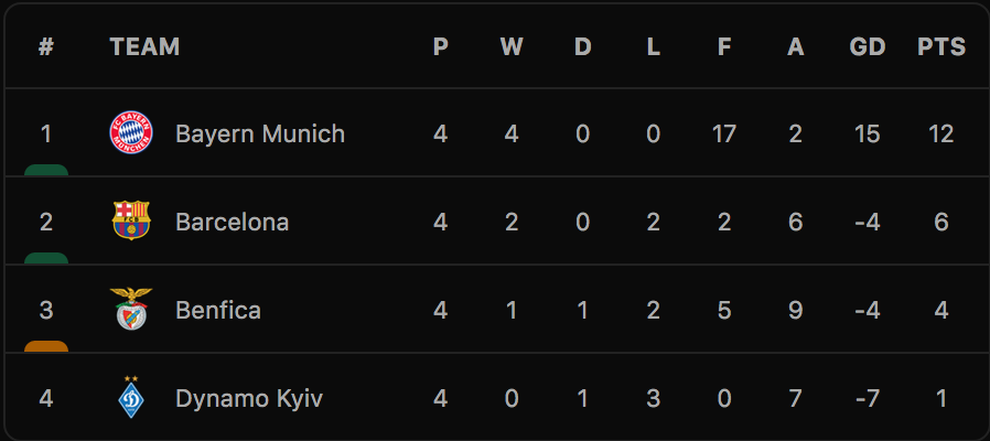Open the Benfica team name
The width and height of the screenshot is (990, 441).
tap(218, 310)
